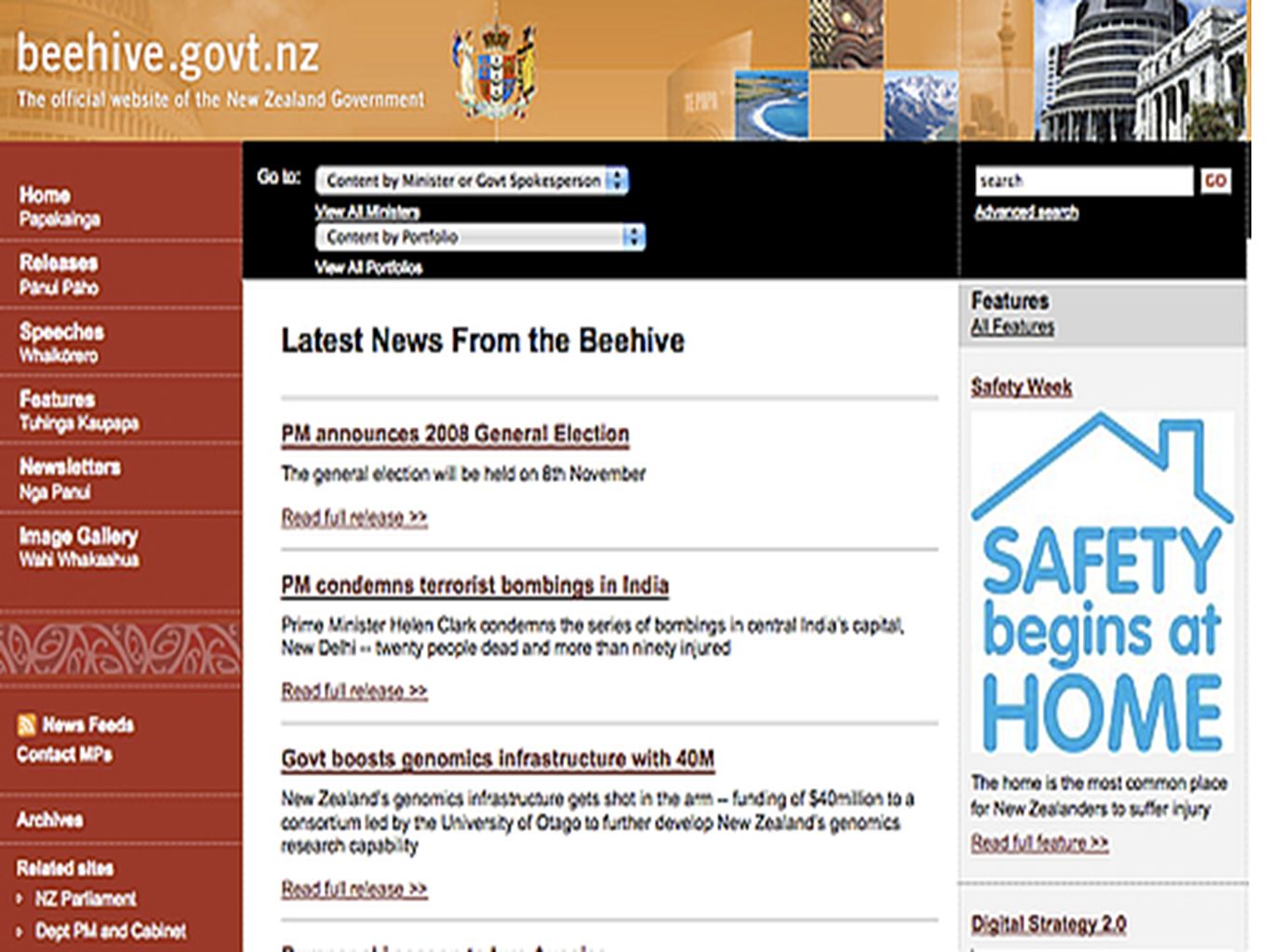Viewport: 1270px width, 952px height.
Task: Click the coastline photo in header banner
Action: pos(771,106)
